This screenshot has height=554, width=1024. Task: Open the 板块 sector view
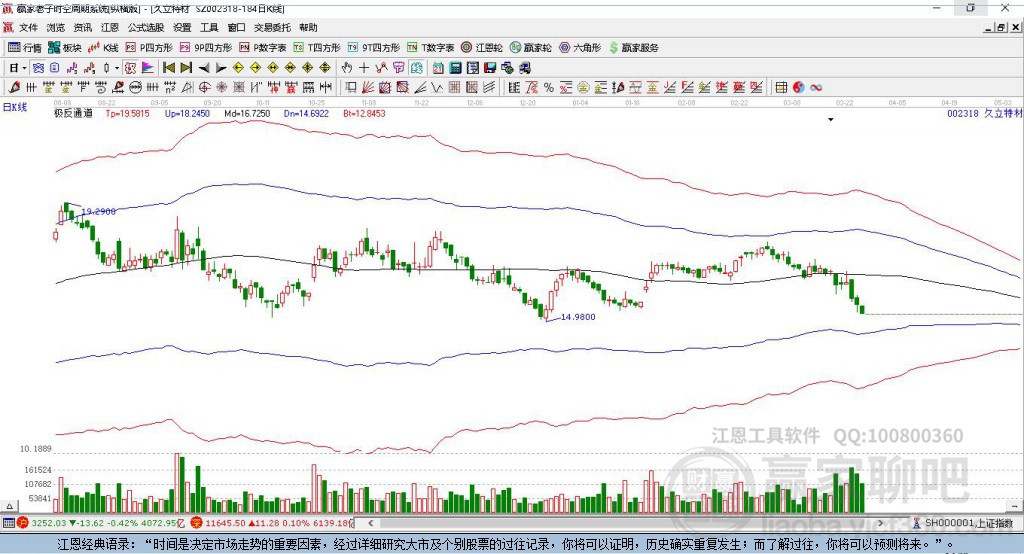pyautogui.click(x=65, y=48)
